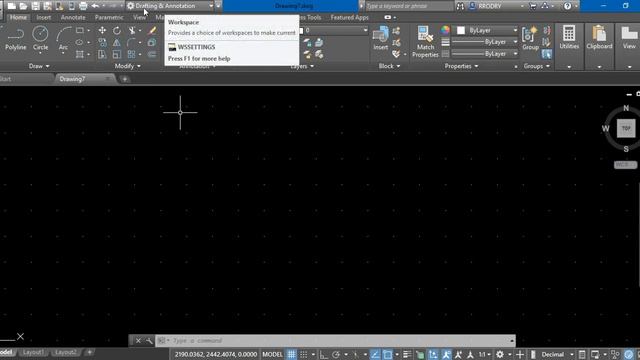
Task: Click the RRODRY user account button
Action: [489, 6]
